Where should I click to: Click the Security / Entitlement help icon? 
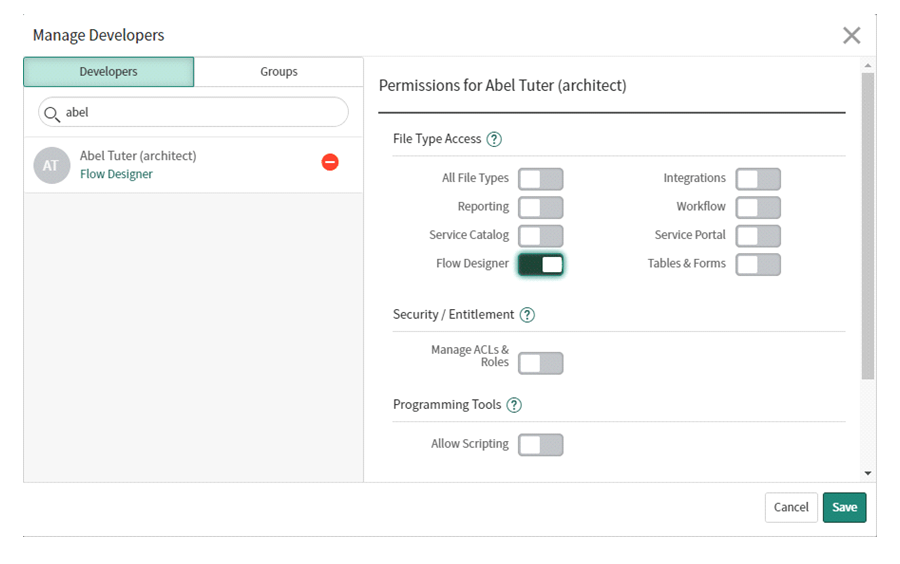click(x=527, y=315)
